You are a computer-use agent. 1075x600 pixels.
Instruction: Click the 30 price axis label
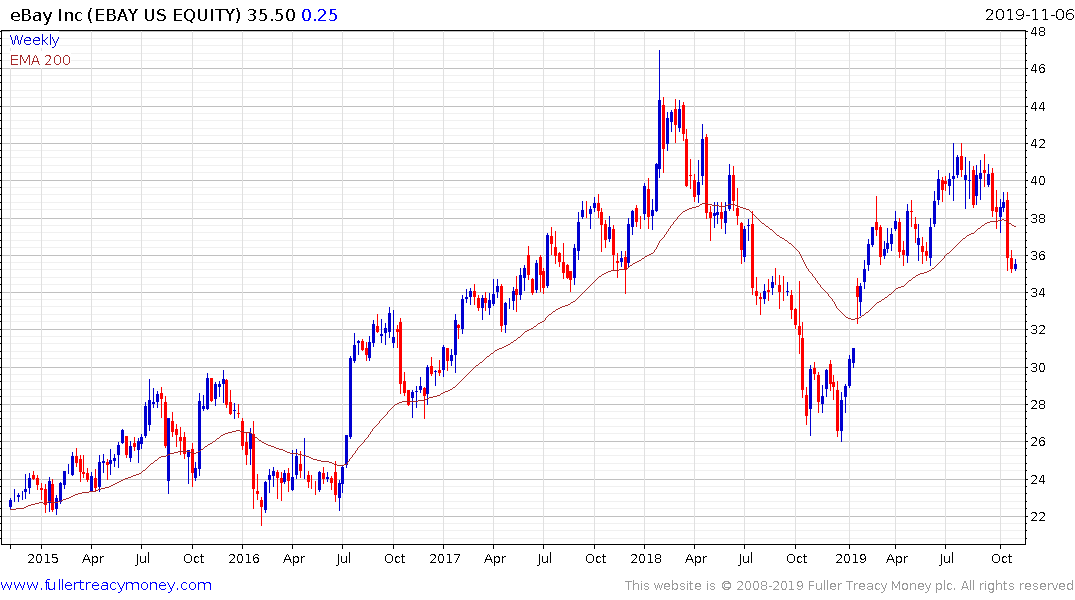pyautogui.click(x=1037, y=368)
